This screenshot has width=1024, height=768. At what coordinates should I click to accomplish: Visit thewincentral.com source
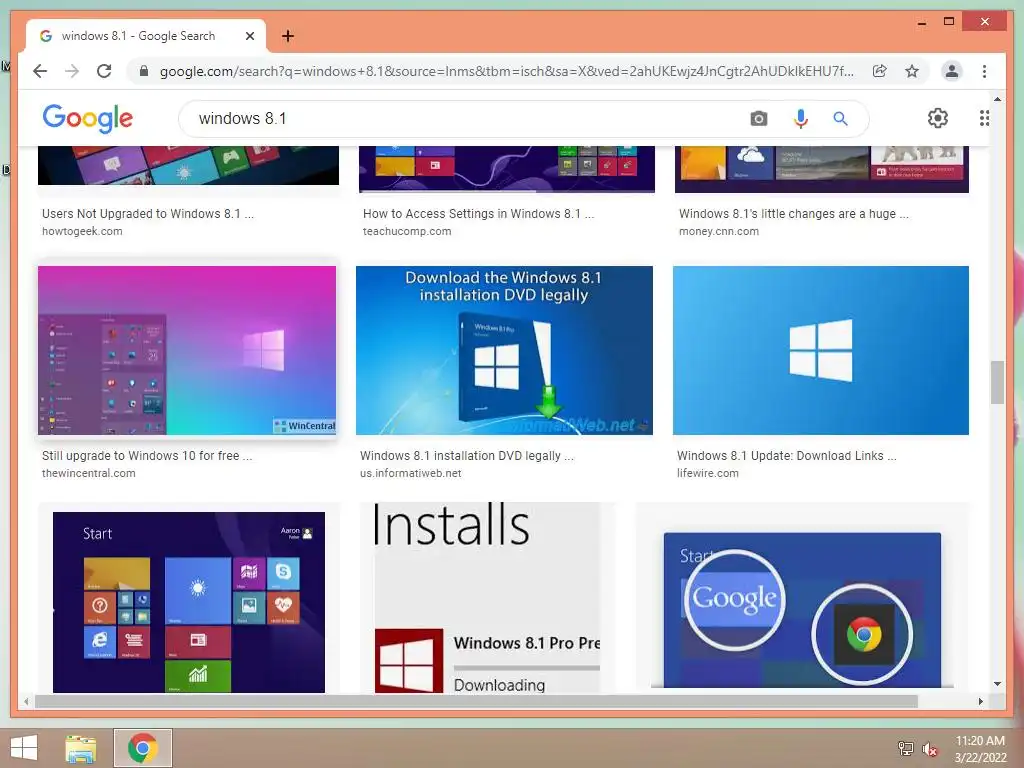[x=89, y=473]
